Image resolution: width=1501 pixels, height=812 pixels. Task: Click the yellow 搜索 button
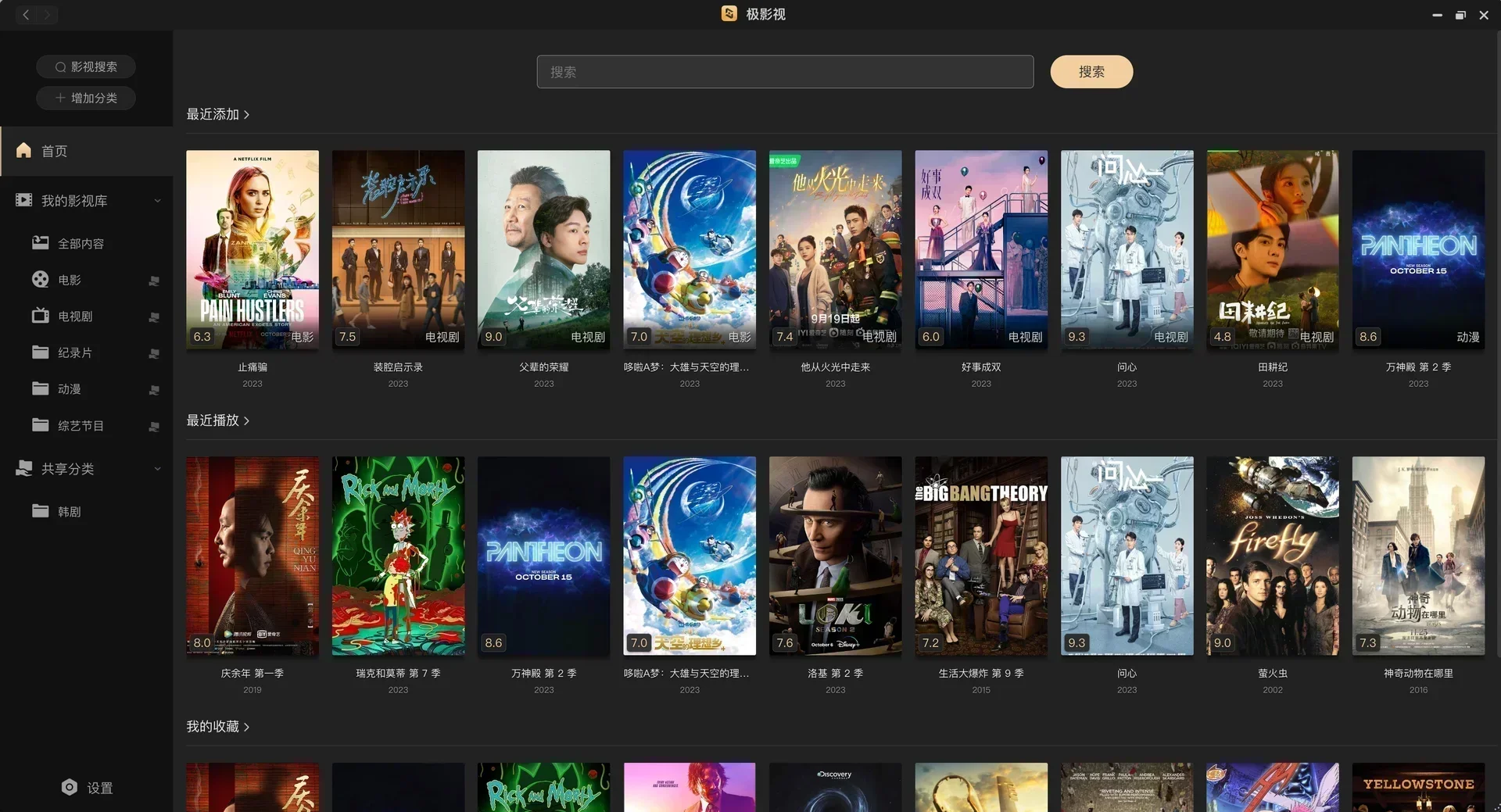click(x=1091, y=72)
